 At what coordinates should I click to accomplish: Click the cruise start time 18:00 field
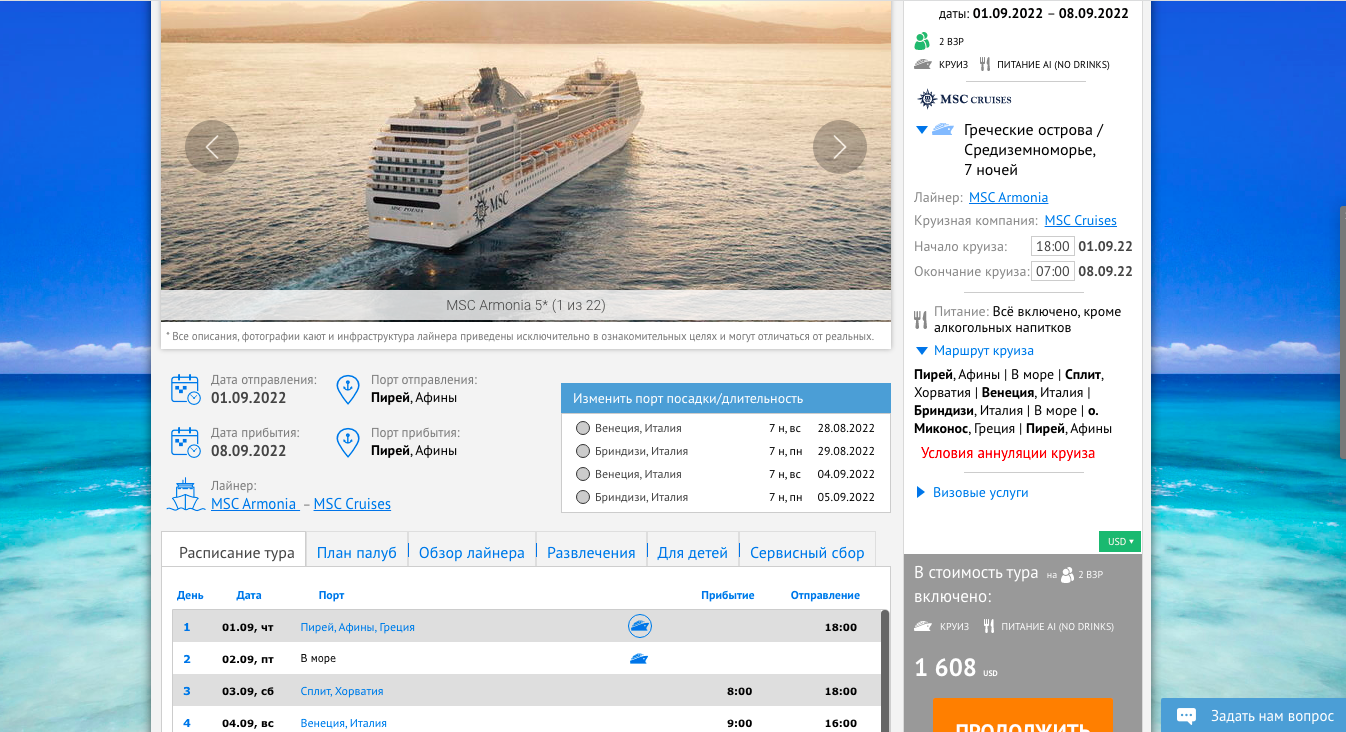pyautogui.click(x=1053, y=246)
